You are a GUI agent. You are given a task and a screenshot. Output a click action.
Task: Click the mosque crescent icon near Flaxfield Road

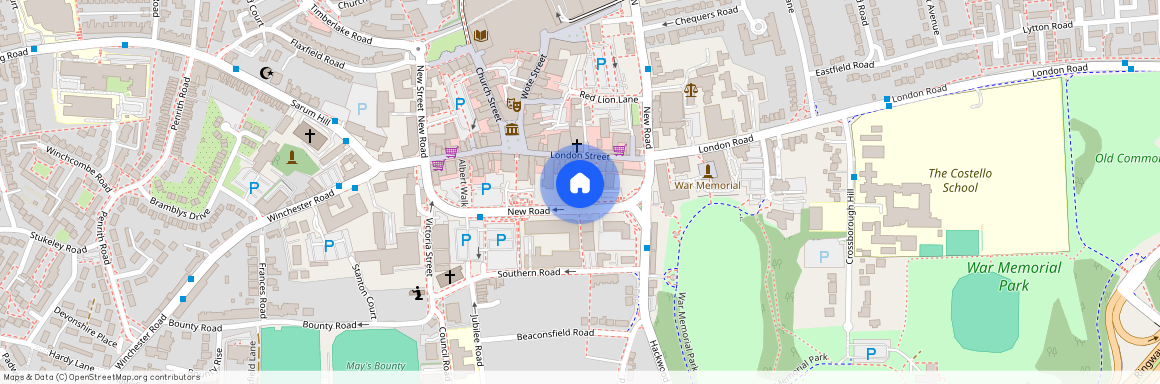click(x=267, y=73)
